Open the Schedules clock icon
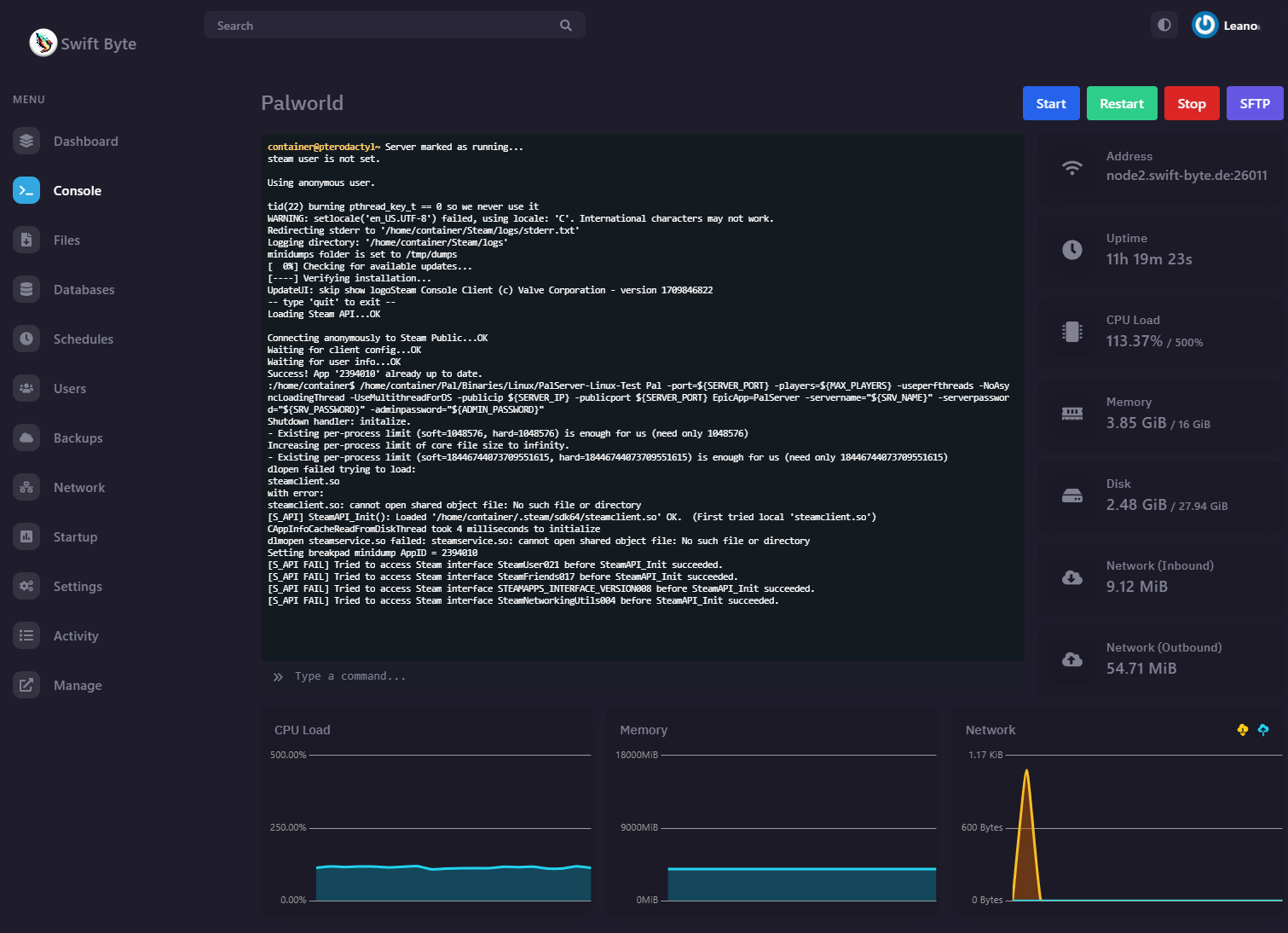Screen dimensions: 1288x933 (x=26, y=339)
